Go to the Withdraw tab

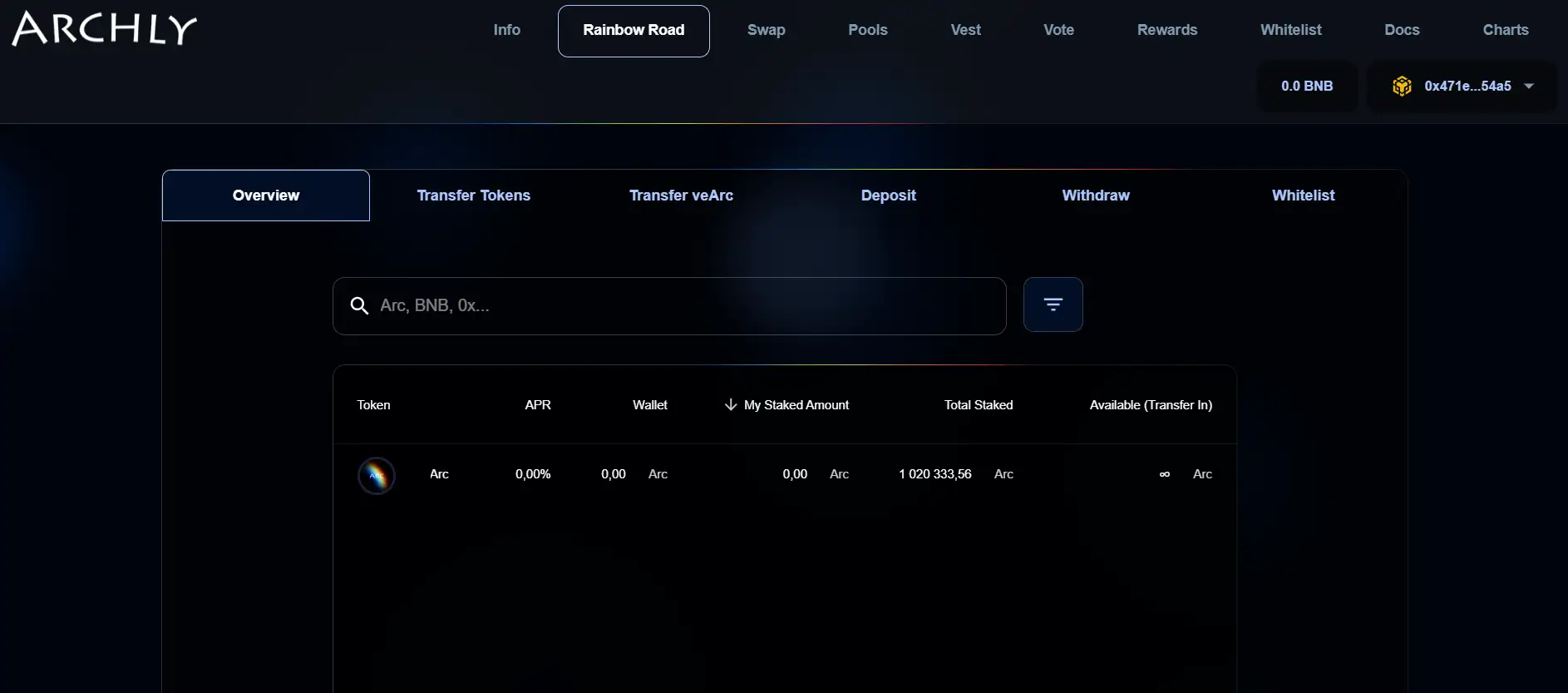[x=1095, y=196]
